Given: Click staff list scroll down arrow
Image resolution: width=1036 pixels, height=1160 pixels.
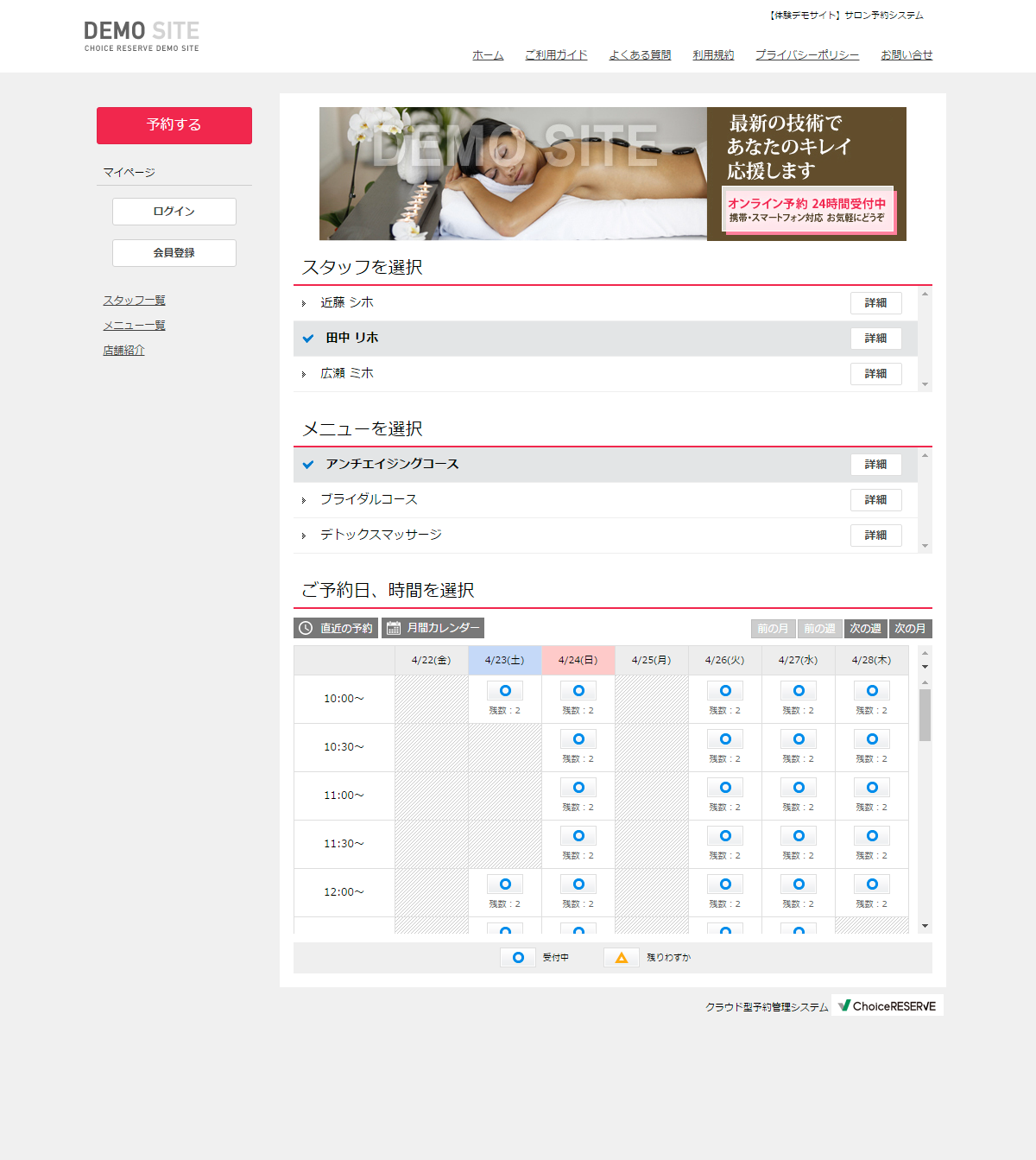Looking at the screenshot, I should tap(925, 384).
